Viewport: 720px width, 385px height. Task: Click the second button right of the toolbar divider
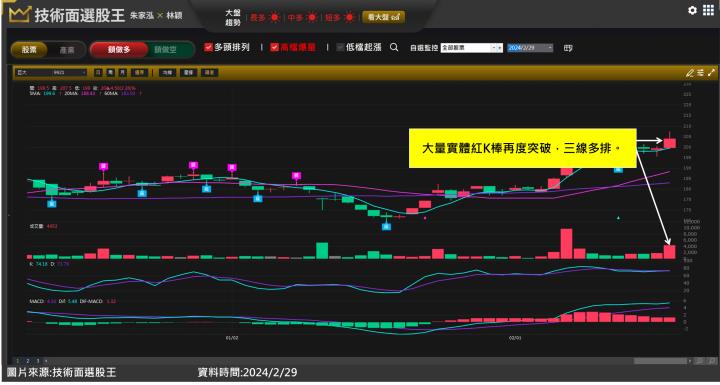tap(188, 73)
